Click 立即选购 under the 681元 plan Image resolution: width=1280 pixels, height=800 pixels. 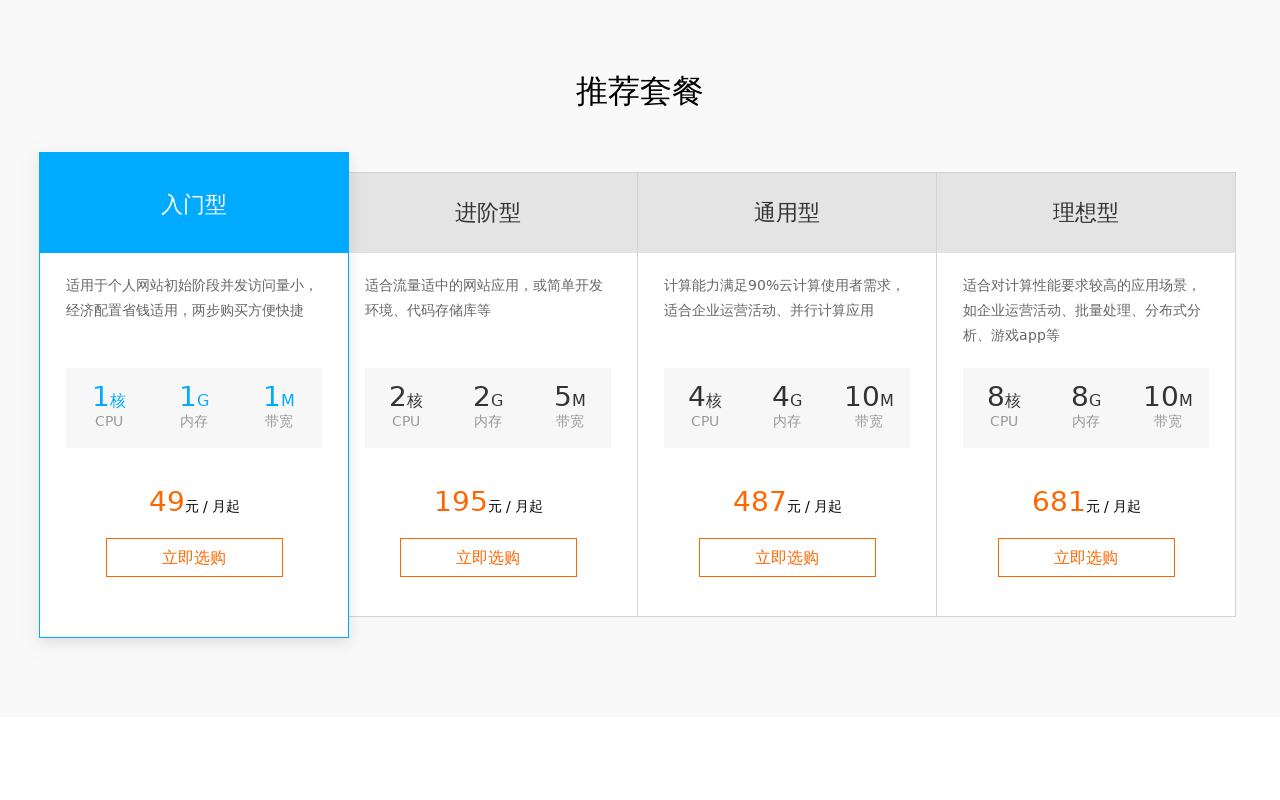click(x=1086, y=557)
